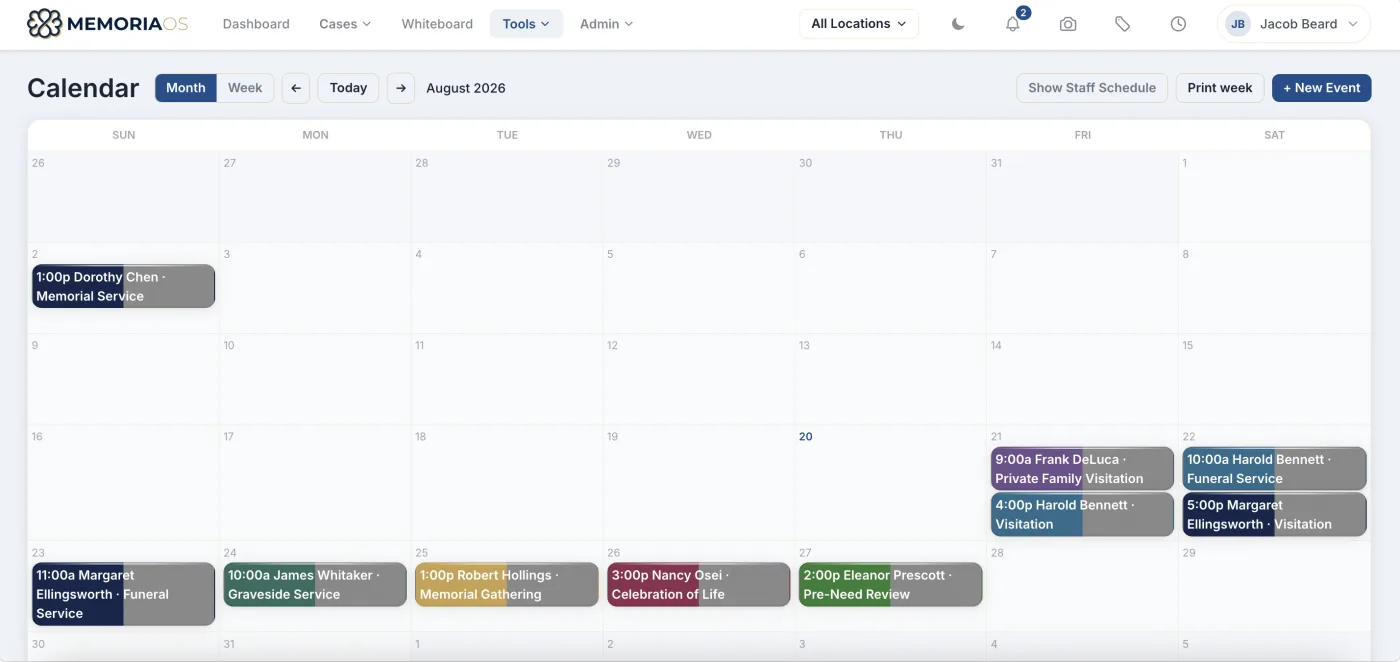Image resolution: width=1400 pixels, height=662 pixels.
Task: Create a New Event
Action: 1321,88
